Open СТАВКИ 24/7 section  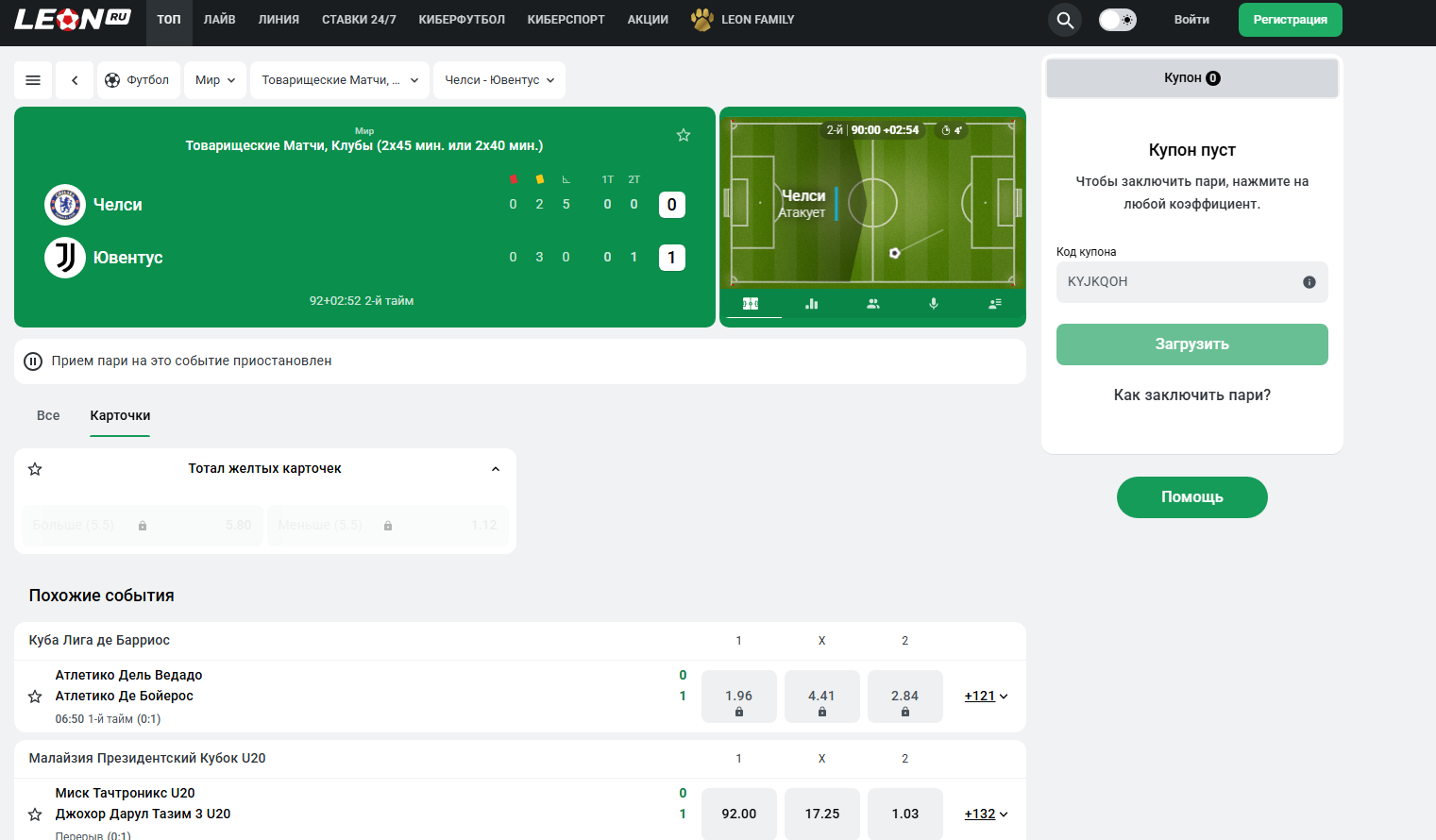359,20
